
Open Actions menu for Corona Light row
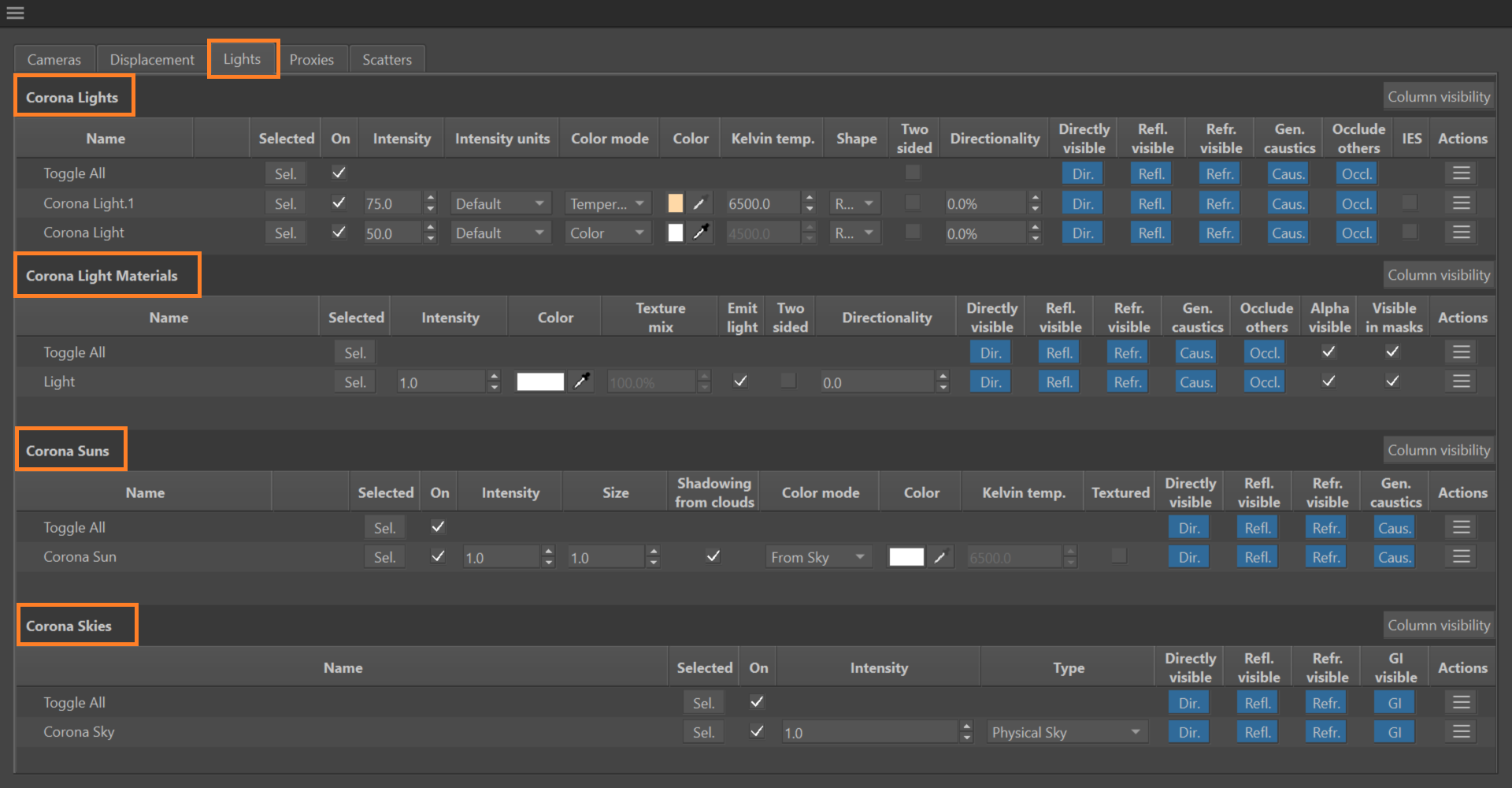pos(1462,232)
